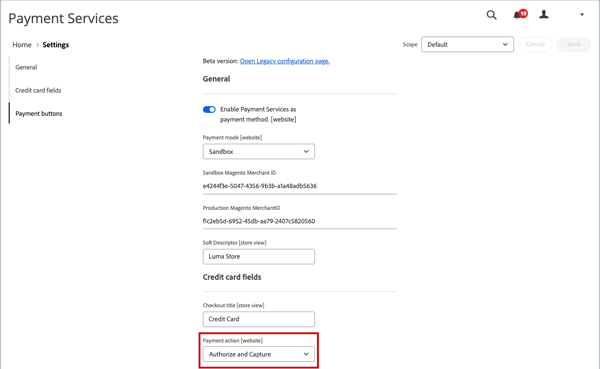This screenshot has height=369, width=600.
Task: Select Credit card fields in side navigation
Action: coord(38,90)
